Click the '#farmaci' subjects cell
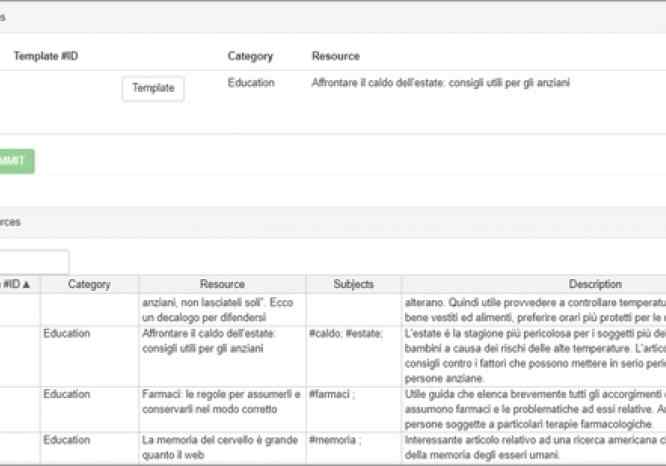 coord(333,395)
